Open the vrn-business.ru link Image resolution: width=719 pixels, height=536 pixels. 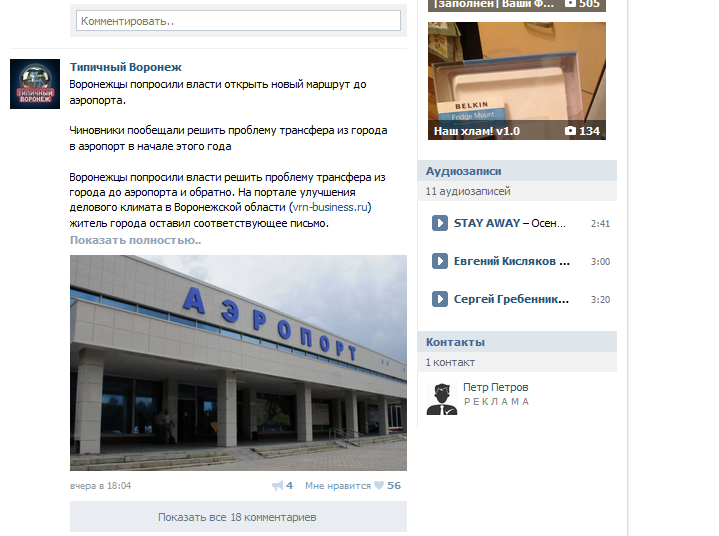click(330, 207)
